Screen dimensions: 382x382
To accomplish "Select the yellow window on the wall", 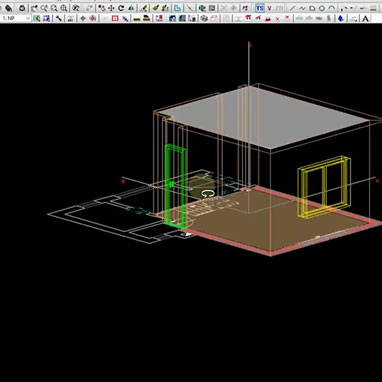I will tap(324, 187).
